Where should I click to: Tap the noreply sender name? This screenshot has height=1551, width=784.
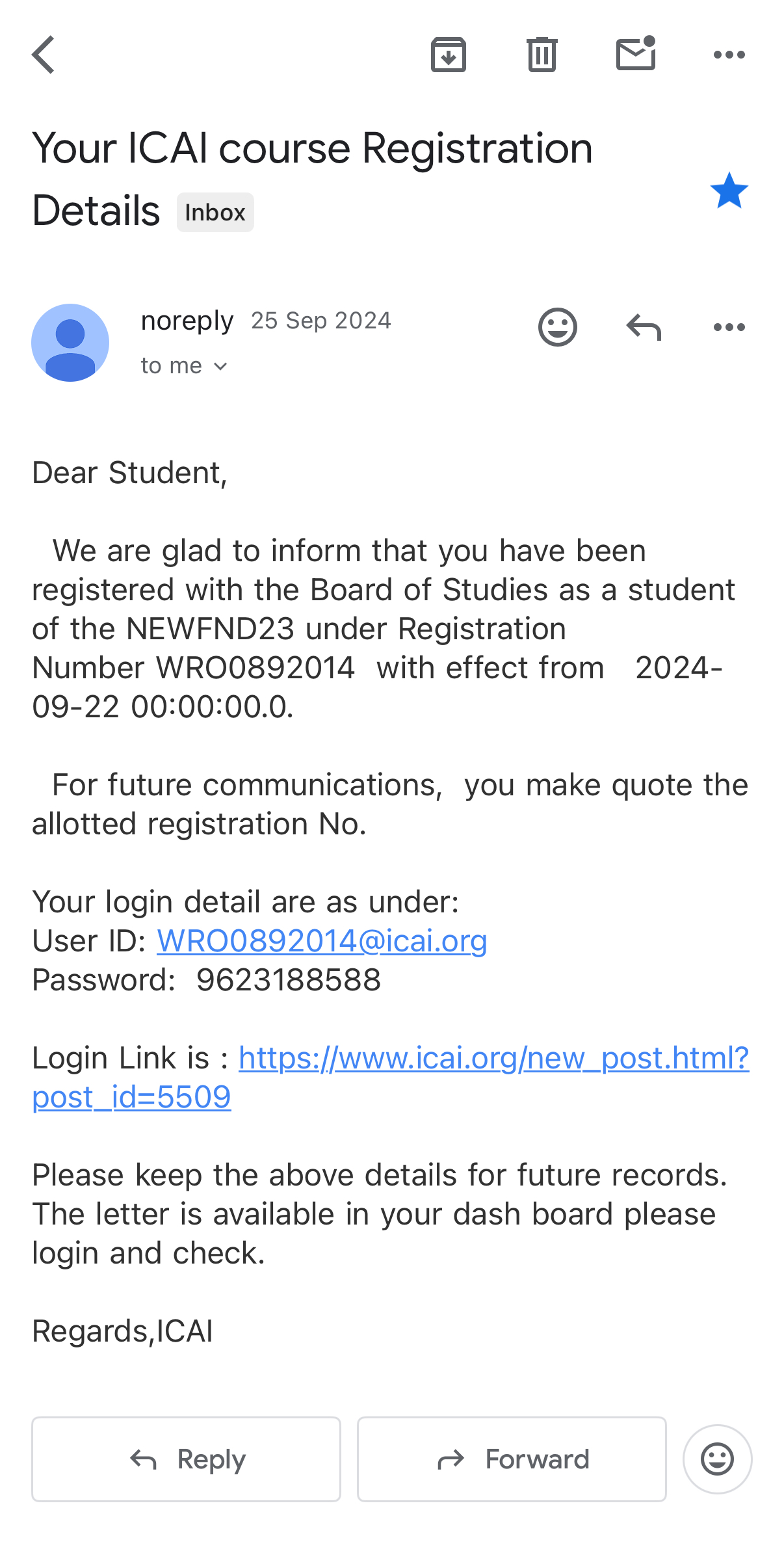click(x=187, y=321)
